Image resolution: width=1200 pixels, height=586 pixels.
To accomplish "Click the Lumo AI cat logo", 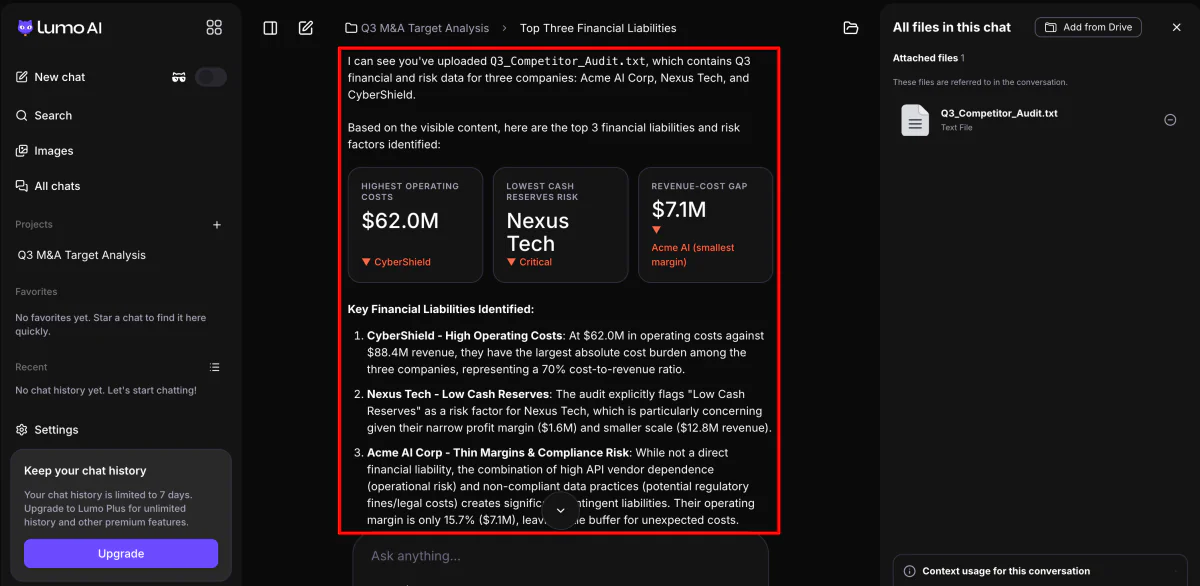I will 25,28.
